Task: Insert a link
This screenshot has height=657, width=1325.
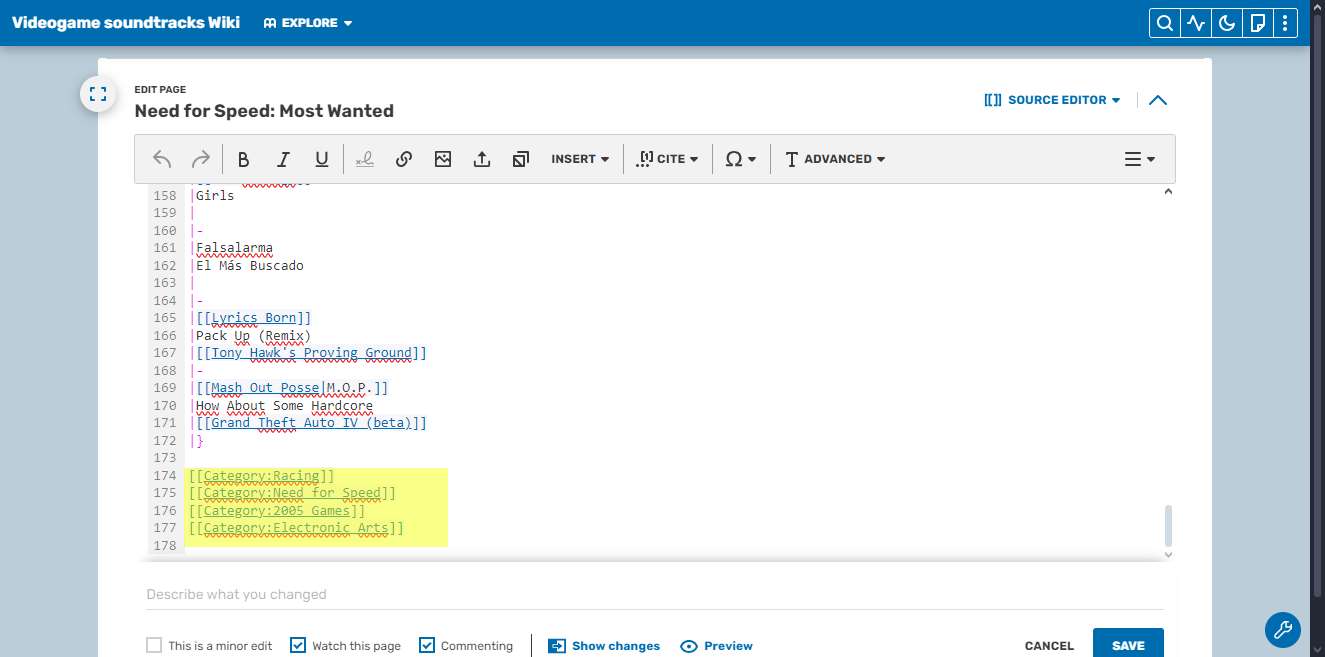Action: coord(404,159)
